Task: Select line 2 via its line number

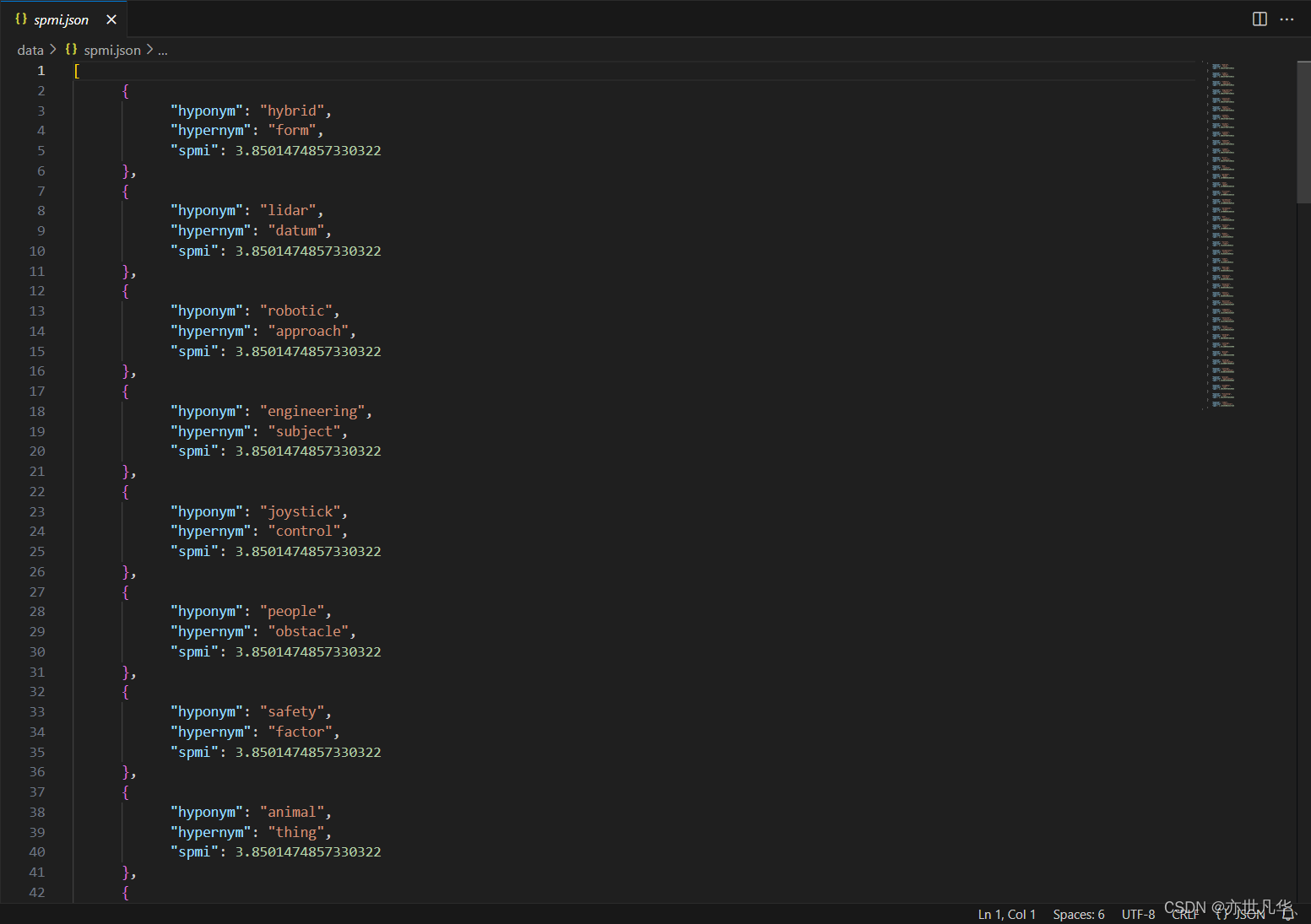Action: coord(41,91)
